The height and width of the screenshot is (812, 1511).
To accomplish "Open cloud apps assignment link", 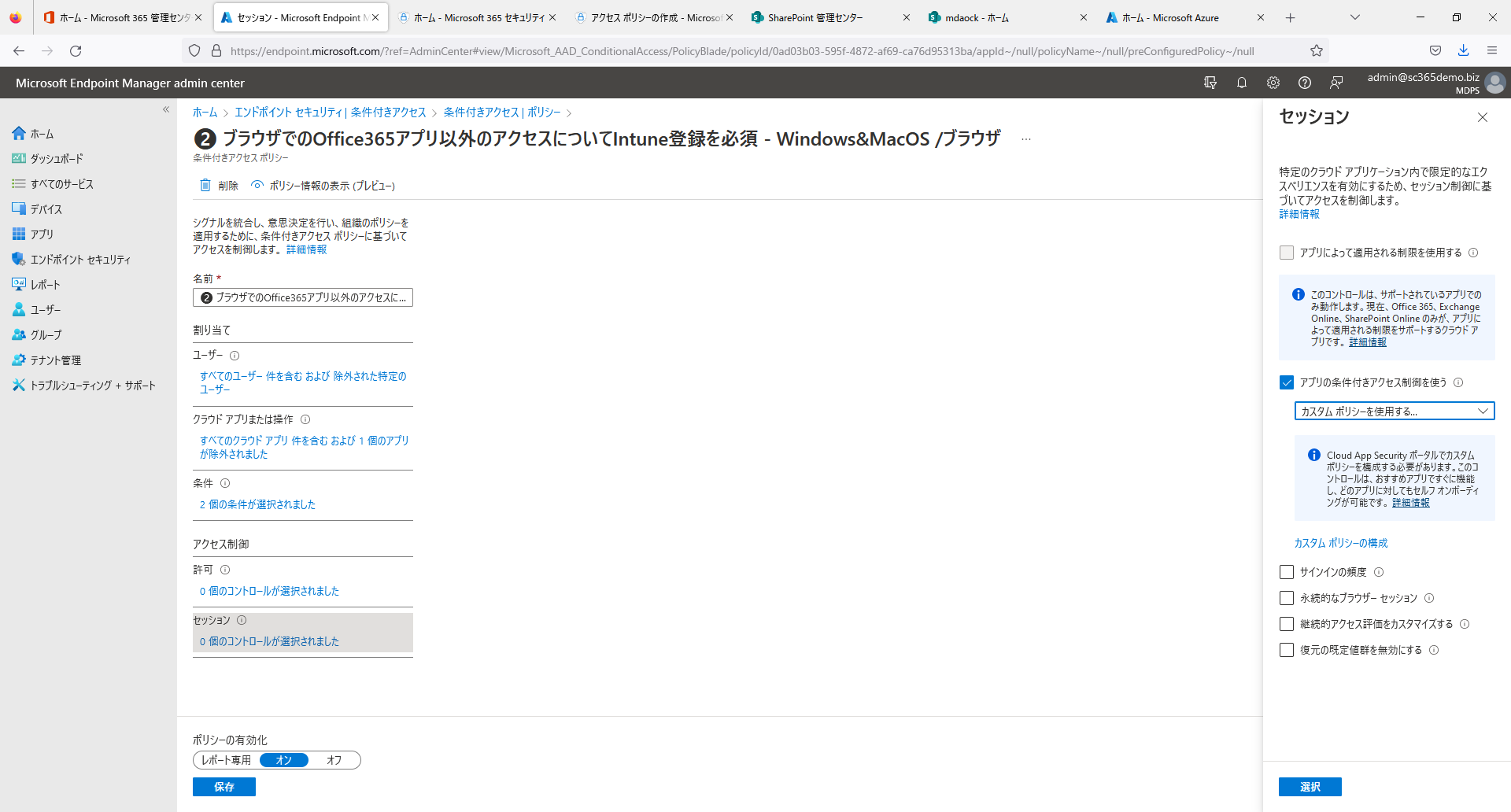I will click(x=305, y=447).
